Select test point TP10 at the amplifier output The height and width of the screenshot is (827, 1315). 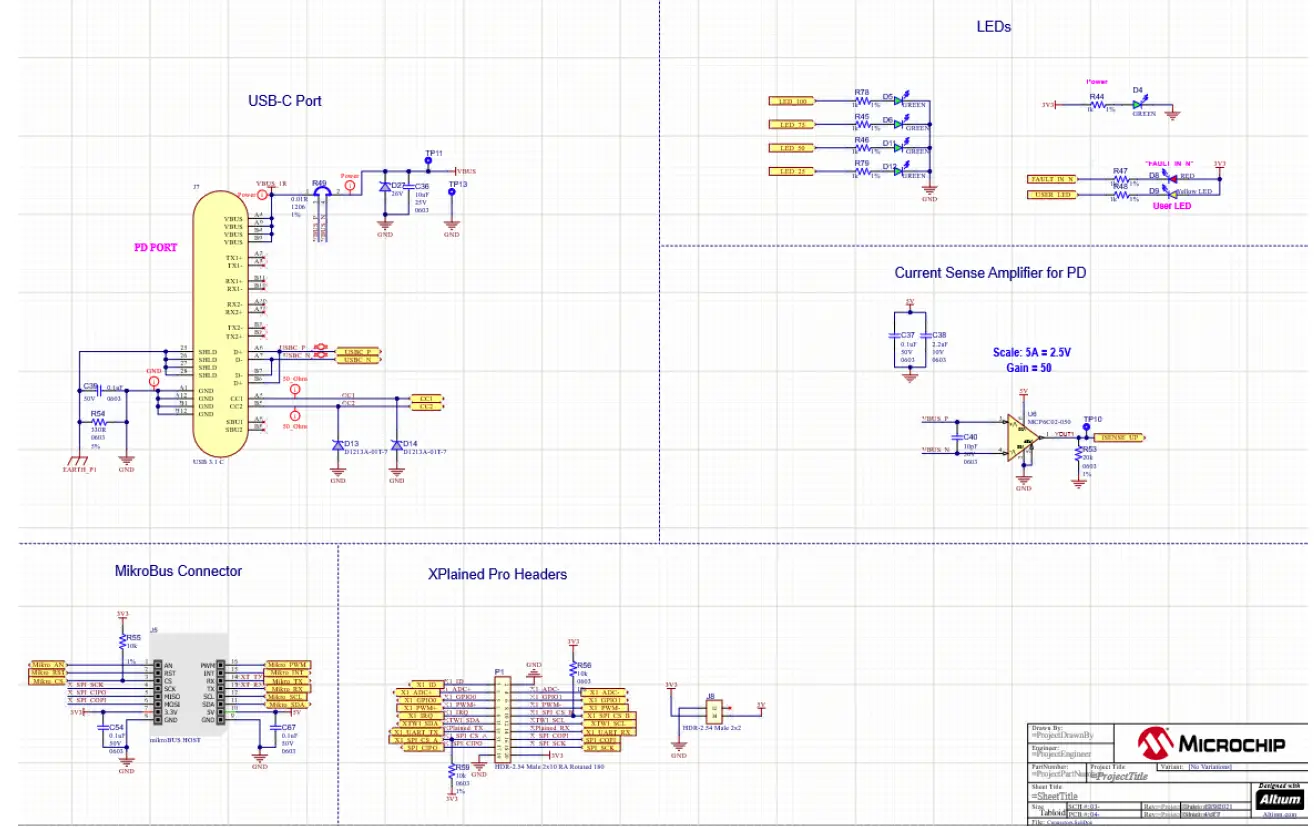pyautogui.click(x=1086, y=427)
